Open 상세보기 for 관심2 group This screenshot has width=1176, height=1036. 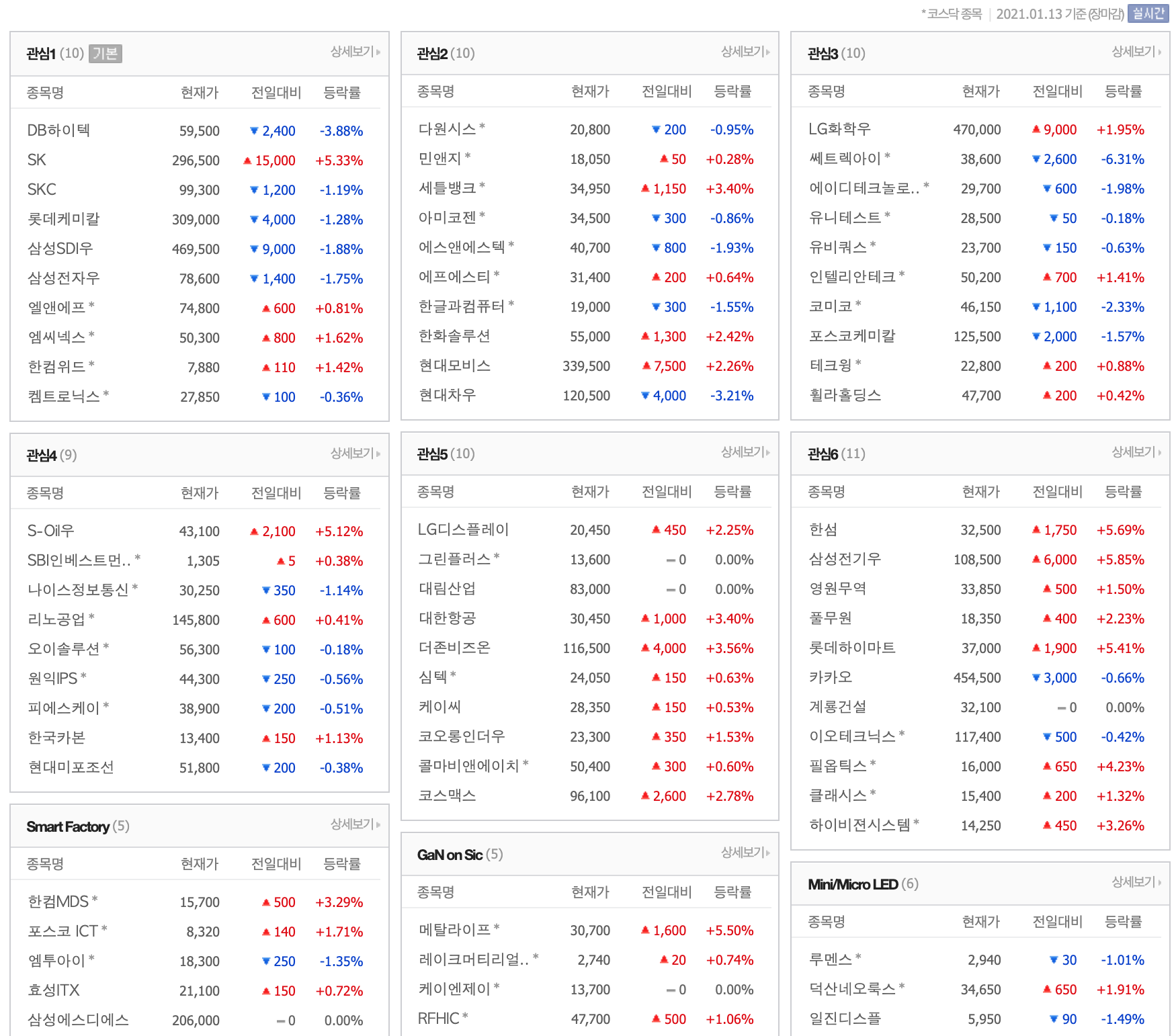(x=745, y=52)
